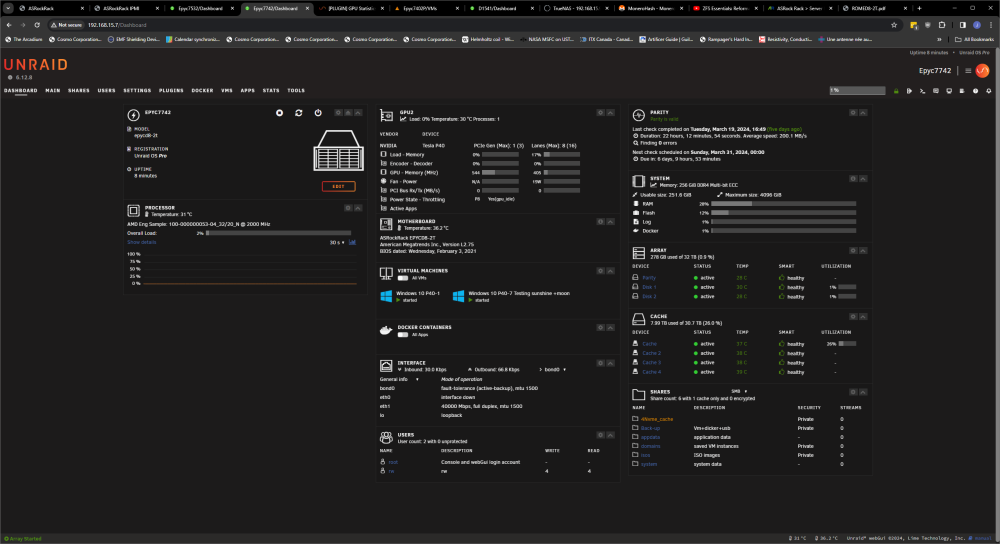This screenshot has height=544, width=1000.
Task: Open the system log icon in header toolbar
Action: click(x=962, y=91)
